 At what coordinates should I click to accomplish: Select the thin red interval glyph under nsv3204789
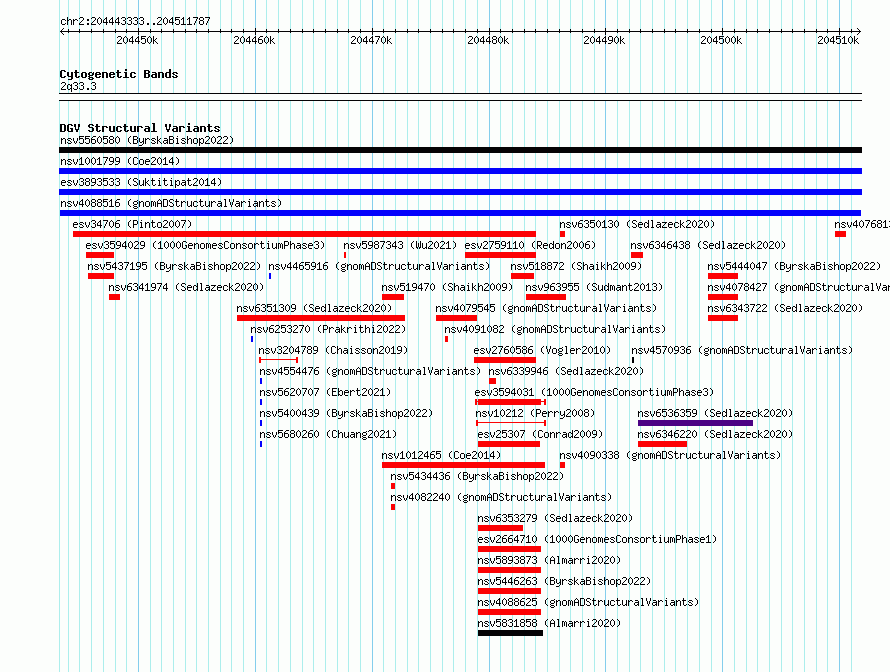coord(278,360)
